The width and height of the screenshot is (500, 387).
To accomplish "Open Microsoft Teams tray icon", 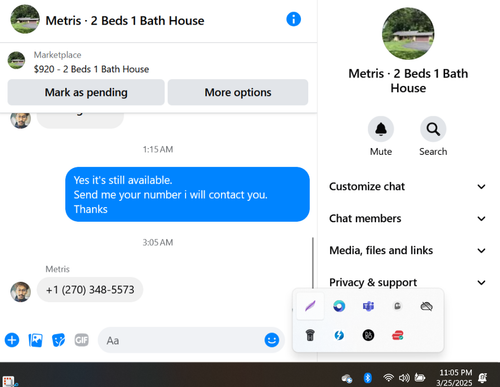I will (x=368, y=306).
